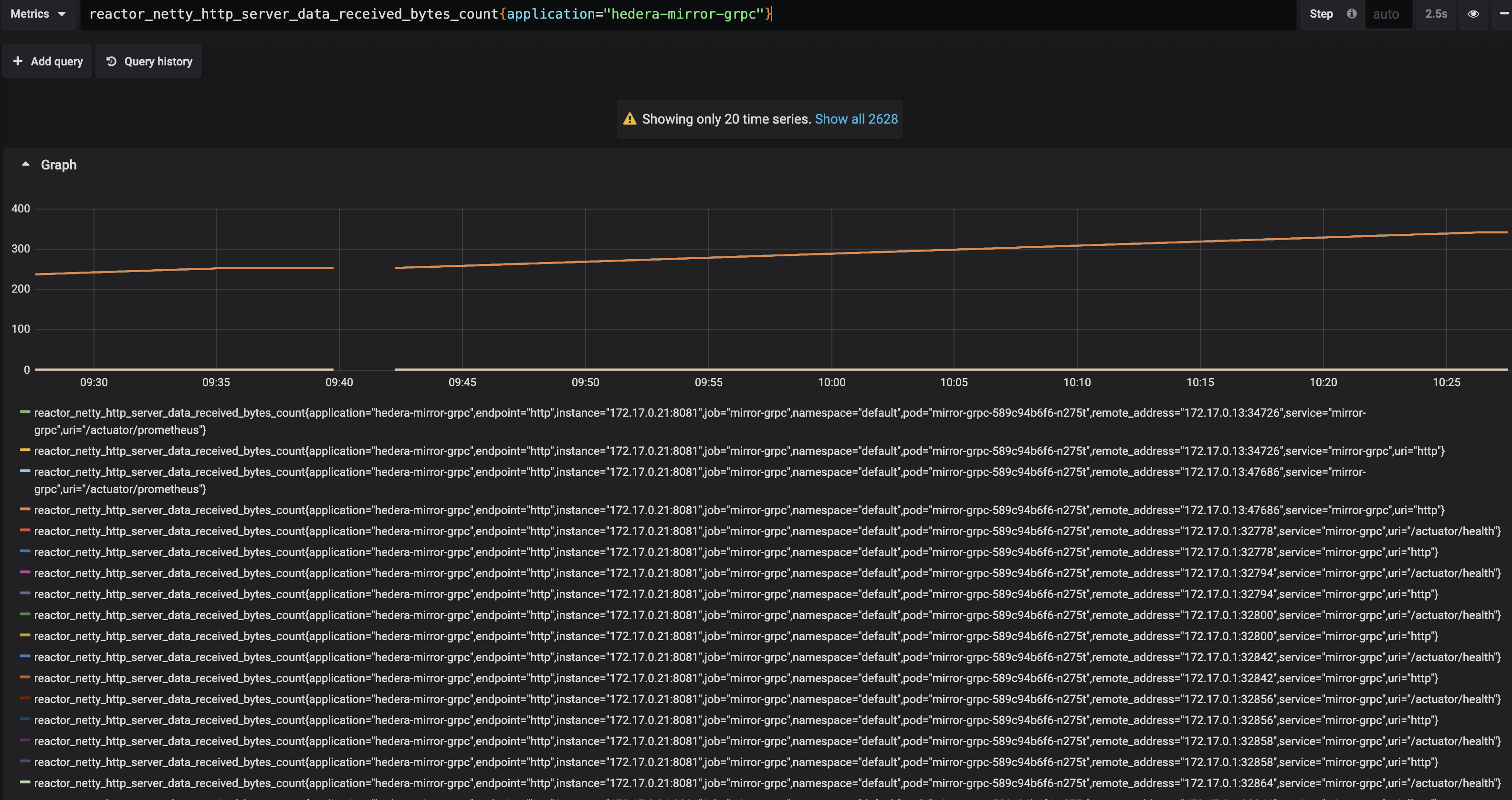The image size is (1512, 800).
Task: Click the Add query button
Action: [x=47, y=61]
